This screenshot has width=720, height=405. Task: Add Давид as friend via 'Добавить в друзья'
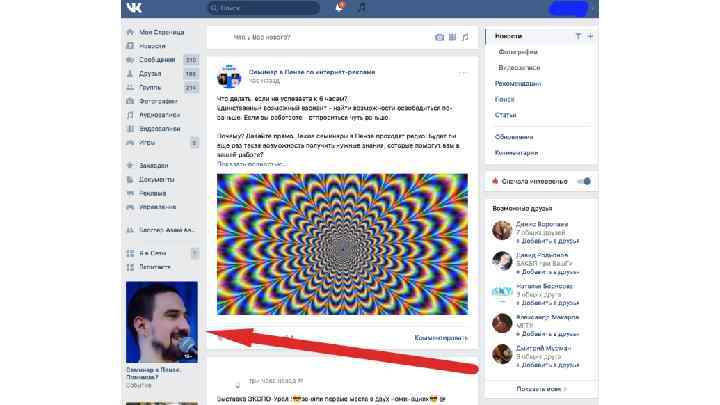coord(548,272)
